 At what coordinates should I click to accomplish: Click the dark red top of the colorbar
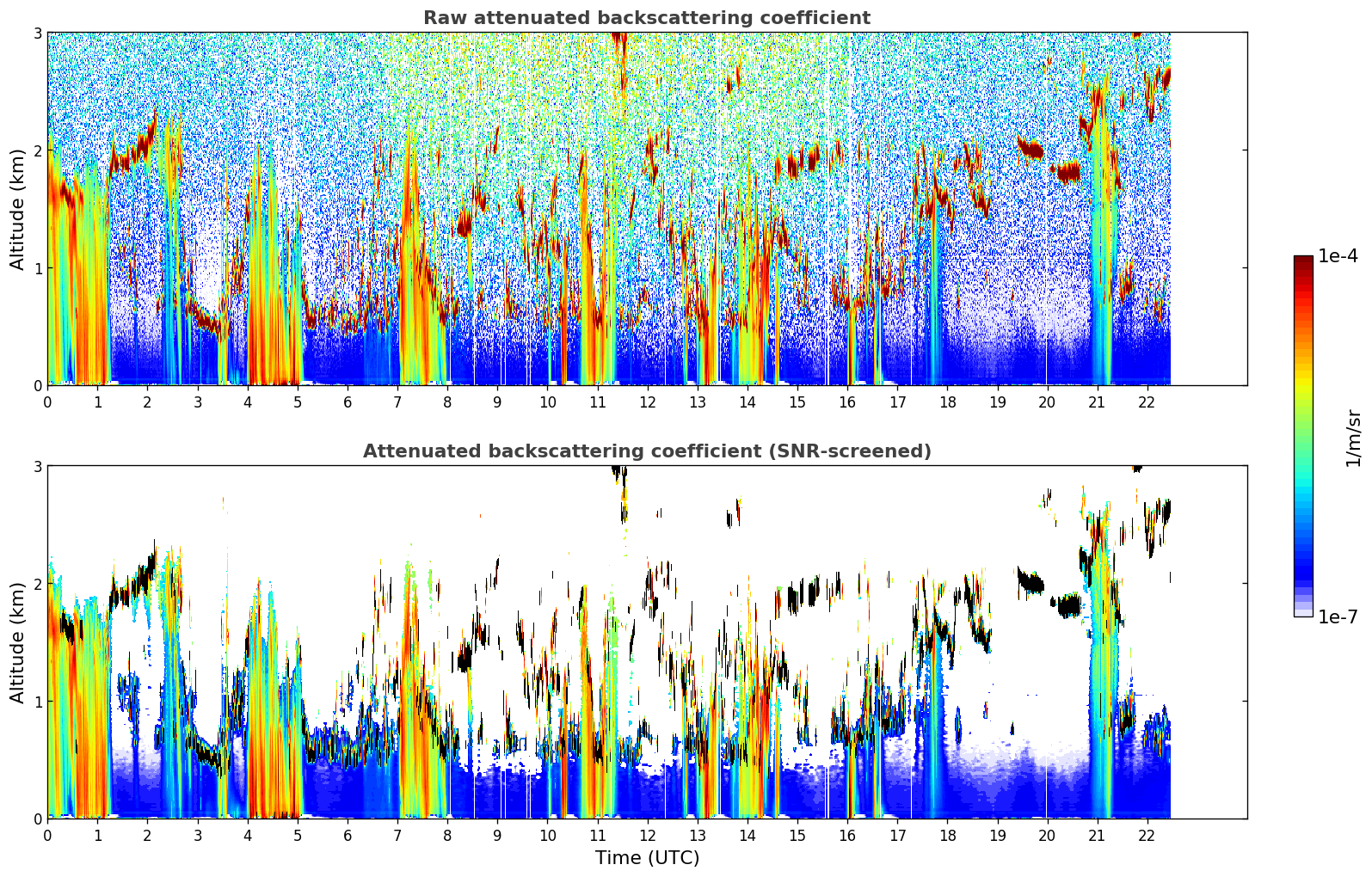(1303, 261)
